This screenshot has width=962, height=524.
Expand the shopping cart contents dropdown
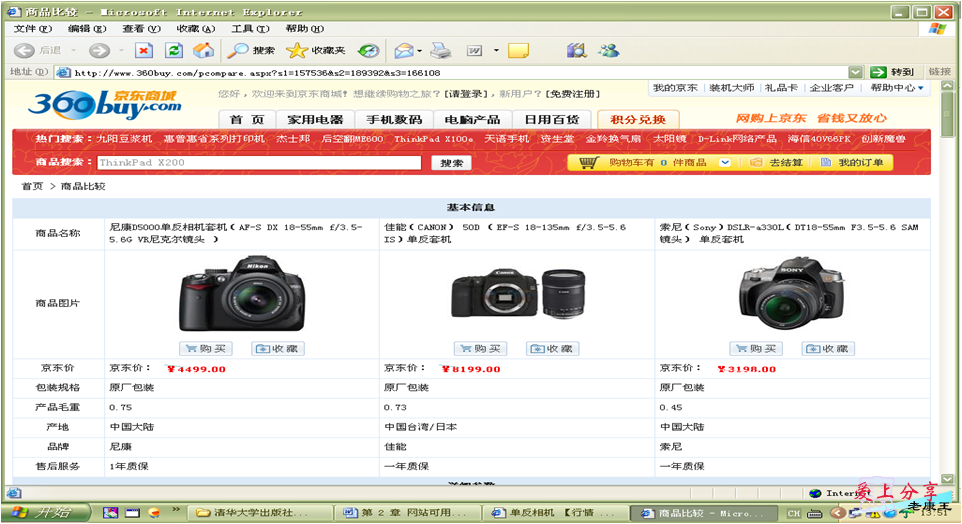[x=725, y=163]
